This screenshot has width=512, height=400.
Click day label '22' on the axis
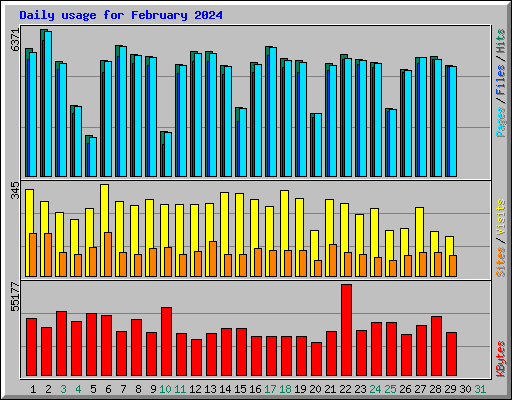(345, 389)
